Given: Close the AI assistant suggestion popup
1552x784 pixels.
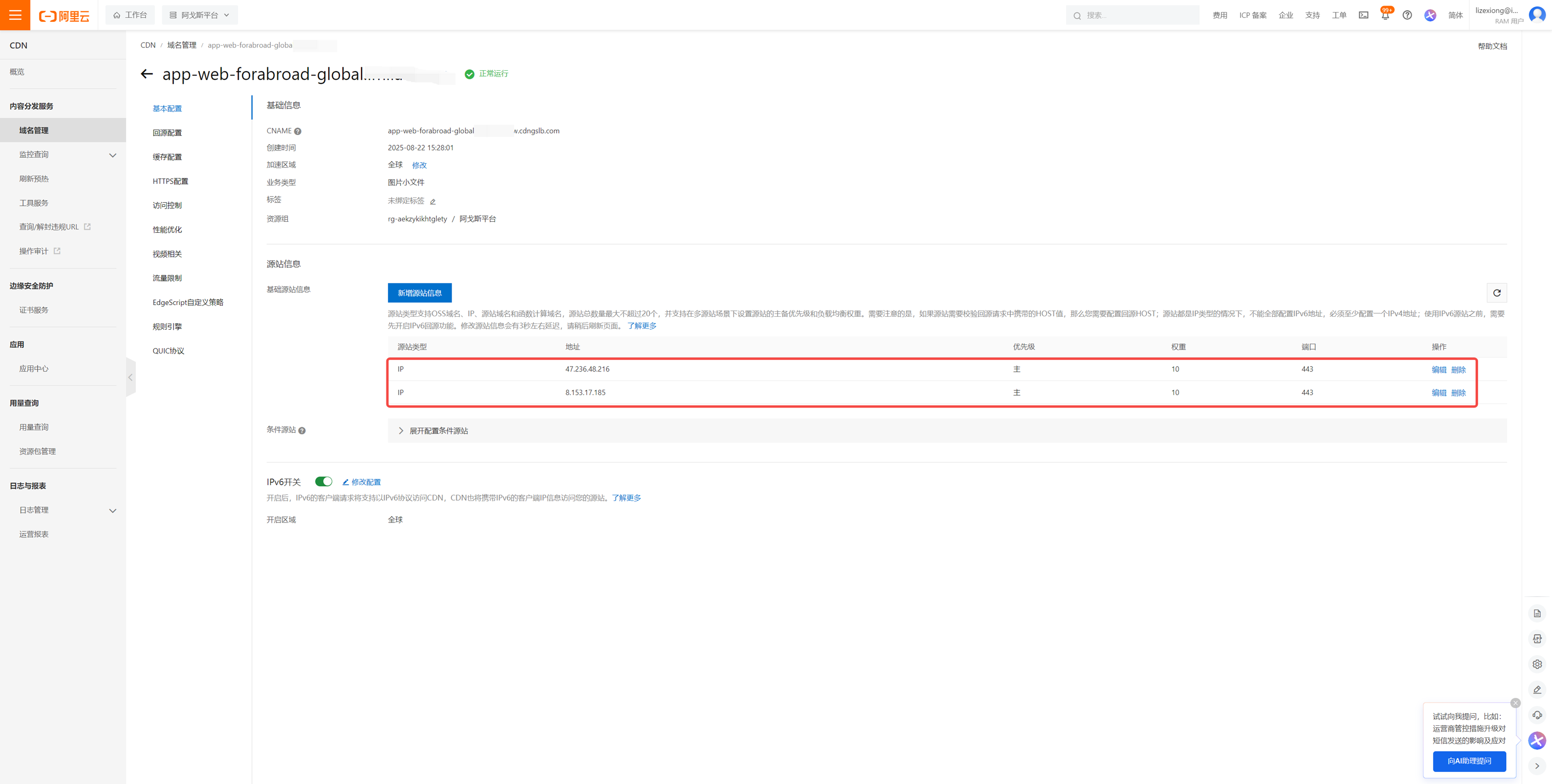Looking at the screenshot, I should coord(1515,703).
